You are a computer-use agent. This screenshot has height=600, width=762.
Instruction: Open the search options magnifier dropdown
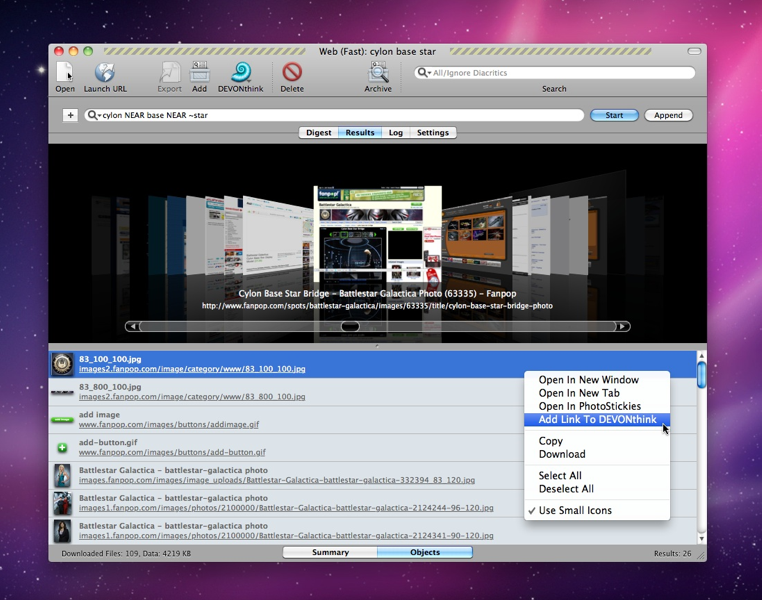424,73
